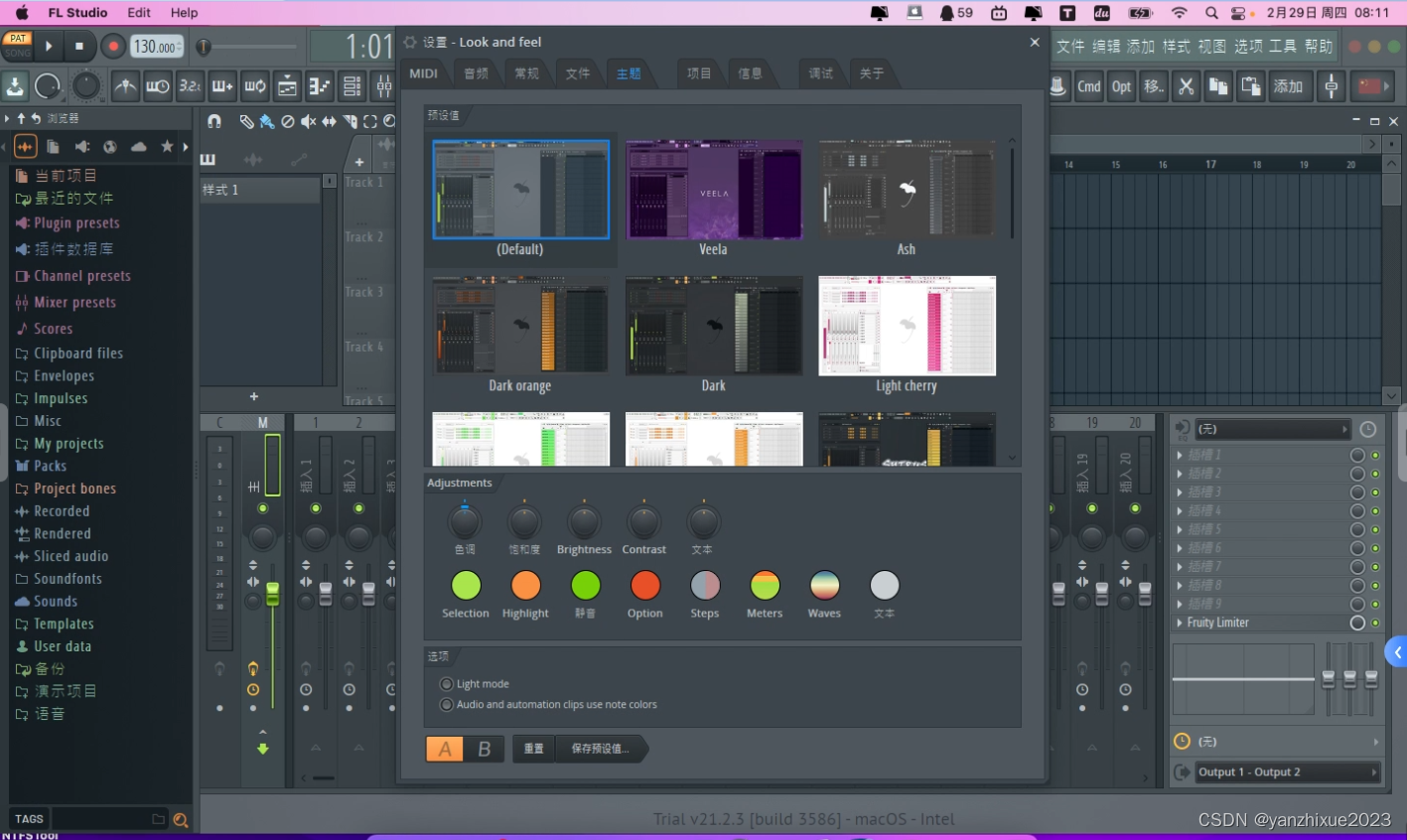Switch to the 关于 settings tab
This screenshot has width=1407, height=840.
[x=872, y=73]
